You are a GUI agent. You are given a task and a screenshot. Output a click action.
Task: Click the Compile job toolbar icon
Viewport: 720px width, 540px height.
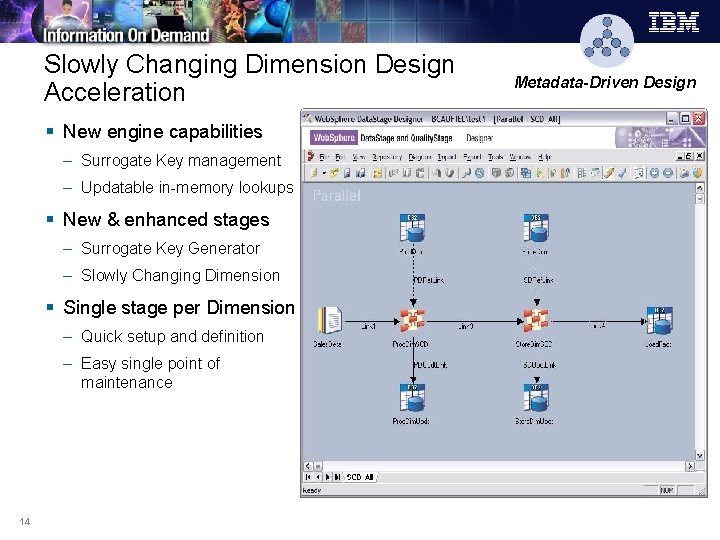(x=526, y=173)
